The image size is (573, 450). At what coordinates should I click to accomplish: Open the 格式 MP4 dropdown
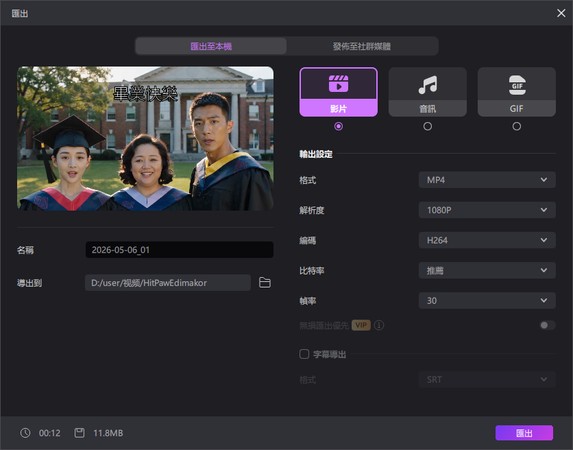point(487,180)
